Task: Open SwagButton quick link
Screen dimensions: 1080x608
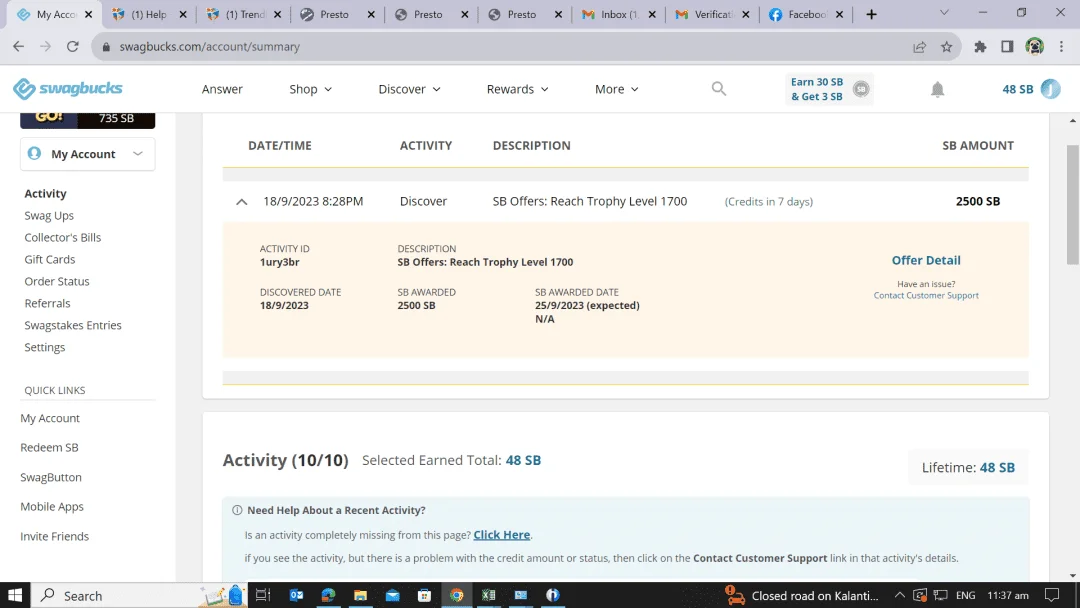Action: [50, 477]
